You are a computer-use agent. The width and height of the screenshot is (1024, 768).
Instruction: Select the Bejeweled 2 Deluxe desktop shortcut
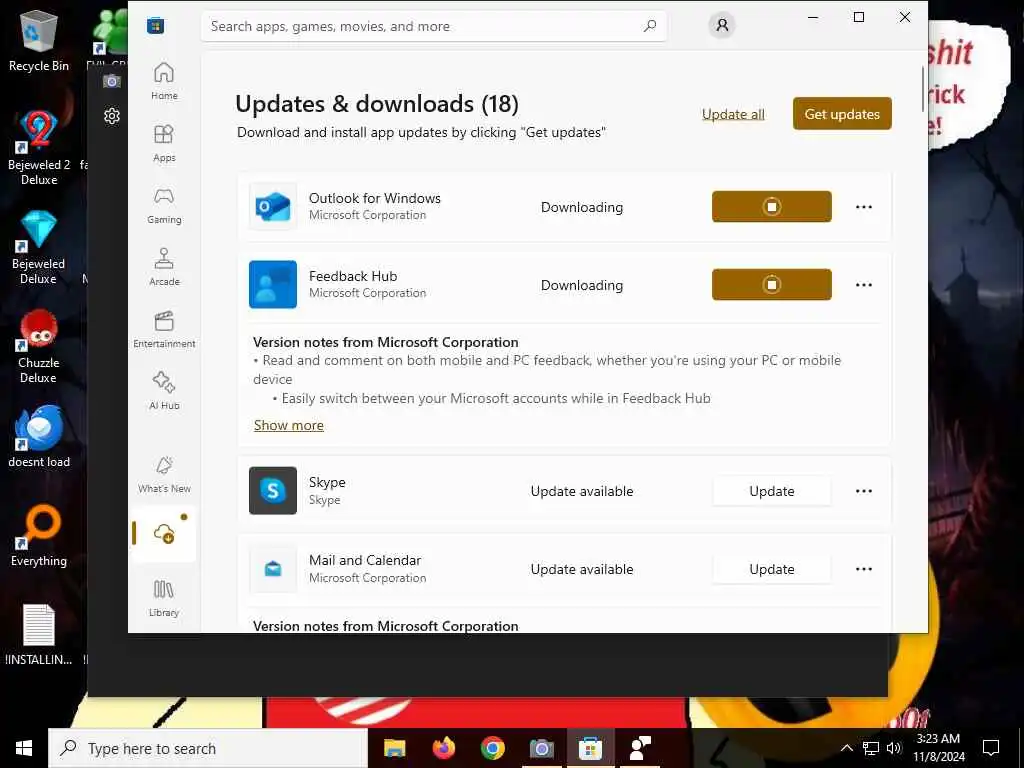click(x=39, y=147)
